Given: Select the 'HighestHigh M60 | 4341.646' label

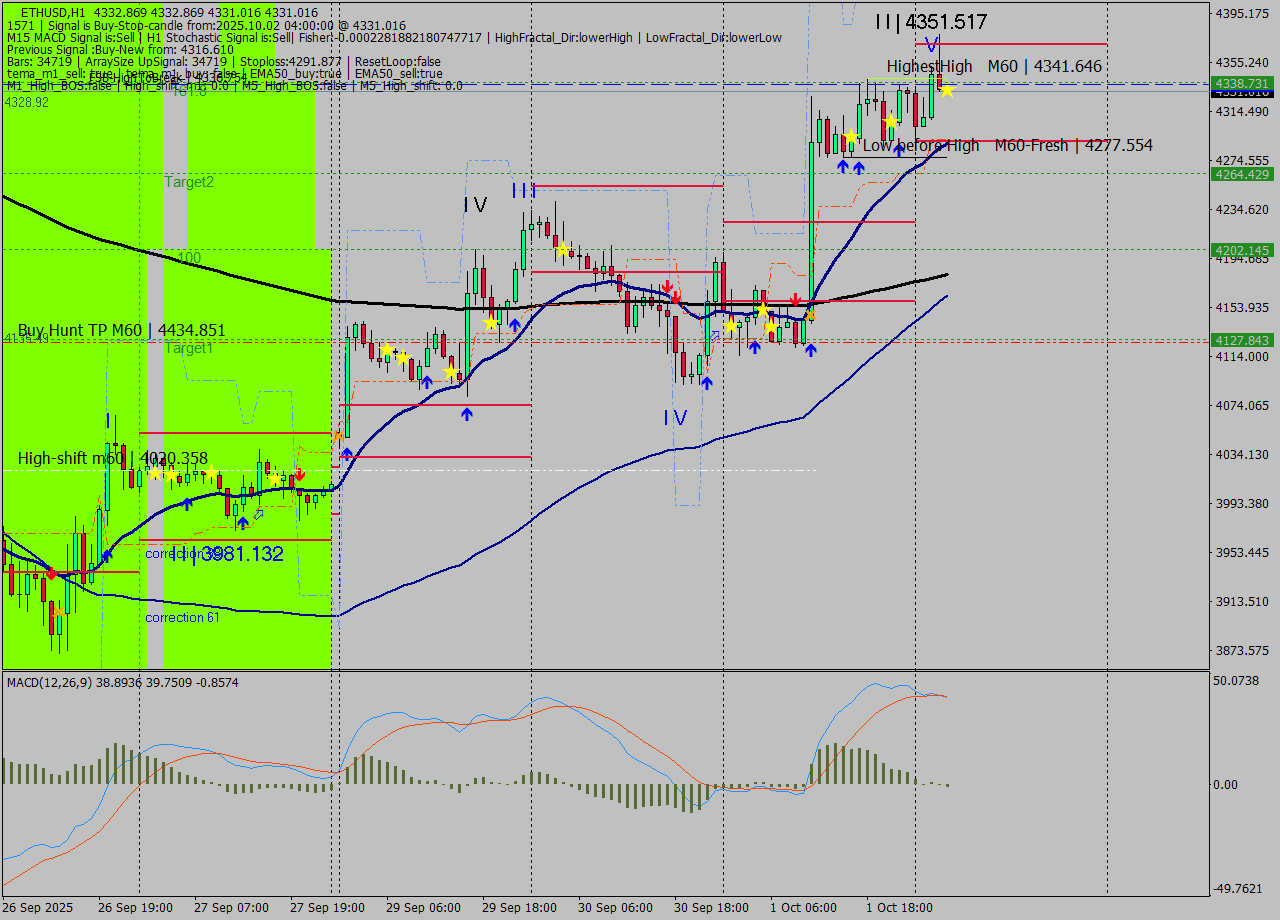Looking at the screenshot, I should click(x=993, y=66).
